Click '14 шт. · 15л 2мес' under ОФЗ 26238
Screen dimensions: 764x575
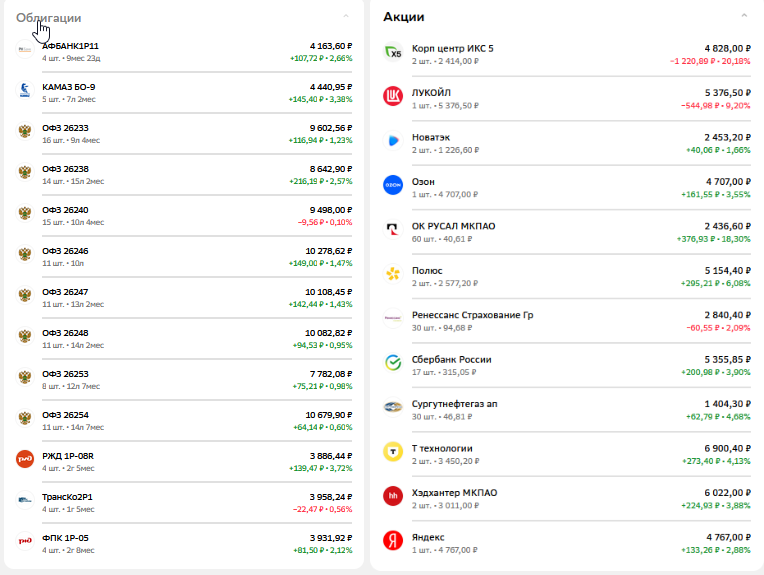[x=73, y=181]
